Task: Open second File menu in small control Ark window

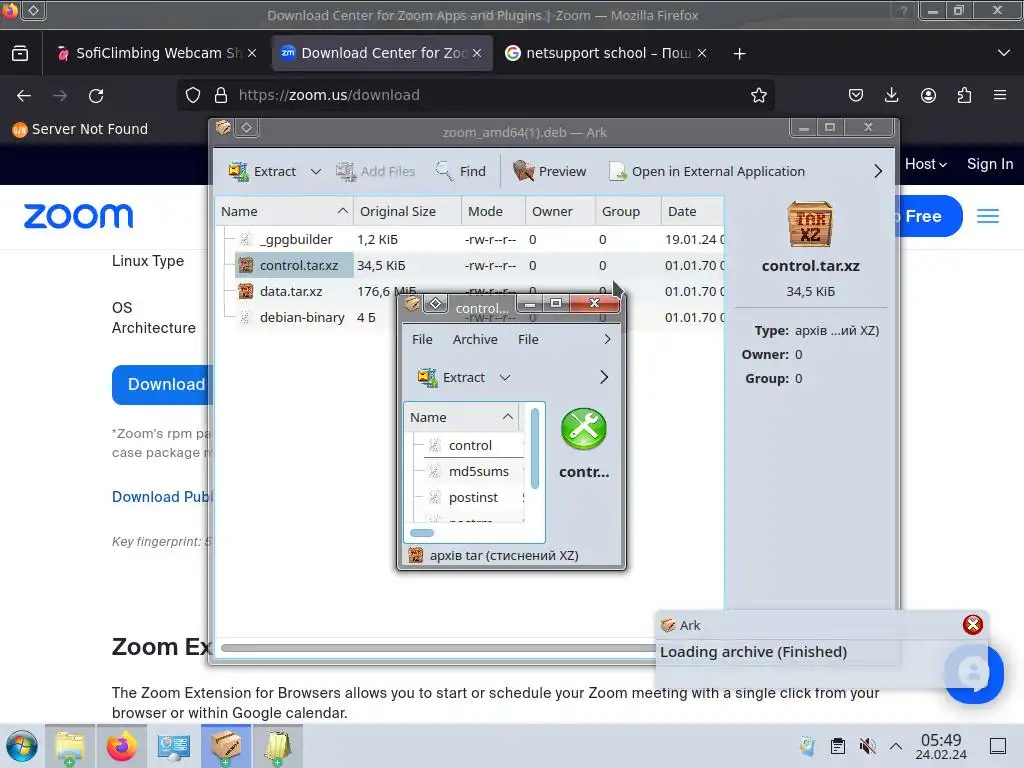Action: coord(528,340)
